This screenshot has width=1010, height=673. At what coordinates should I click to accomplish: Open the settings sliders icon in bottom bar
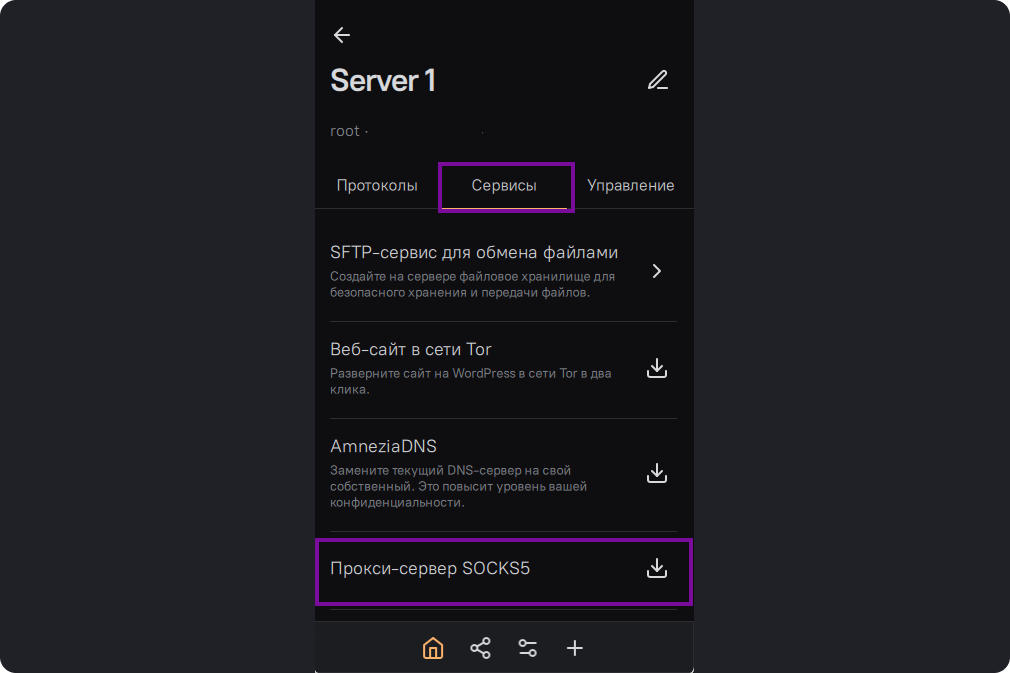pyautogui.click(x=528, y=648)
